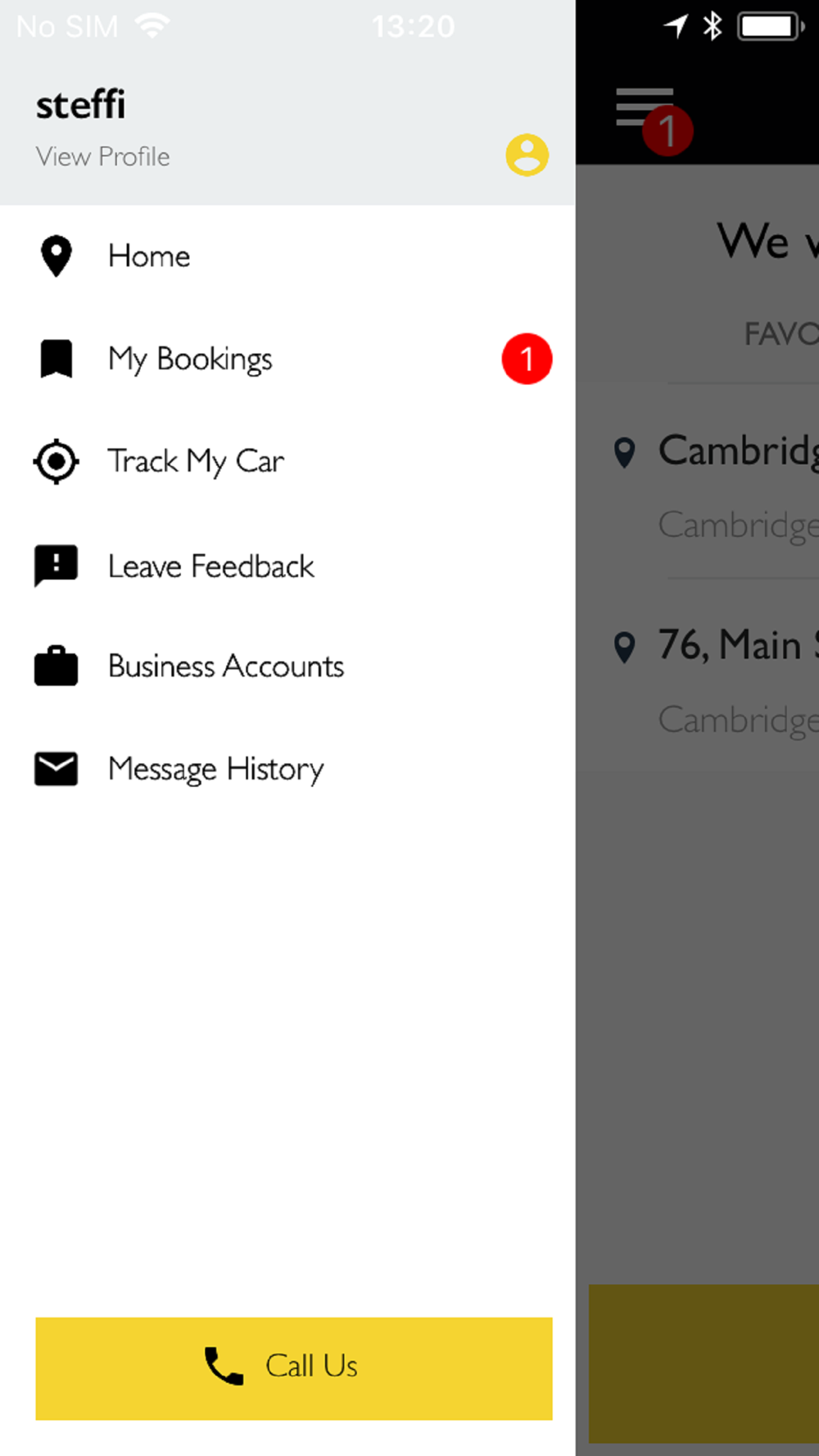Tap the yellow profile avatar icon
The height and width of the screenshot is (1456, 819).
coord(527,155)
